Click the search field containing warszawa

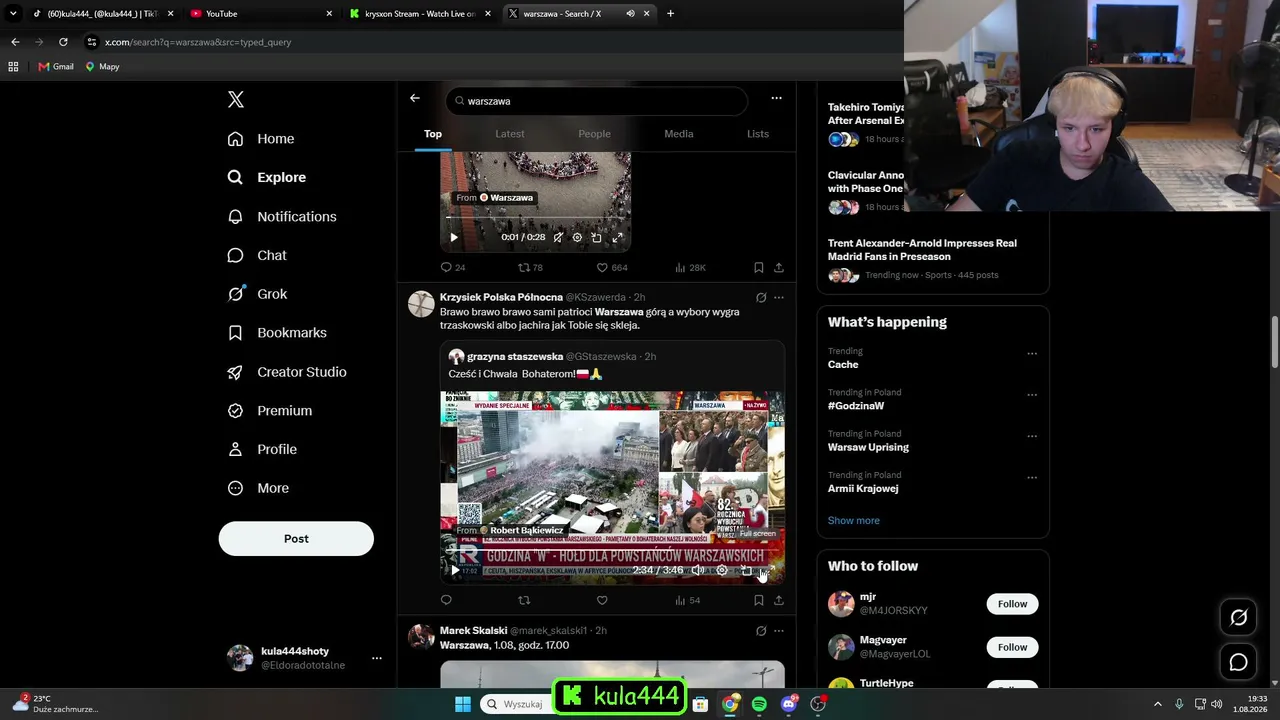click(597, 101)
